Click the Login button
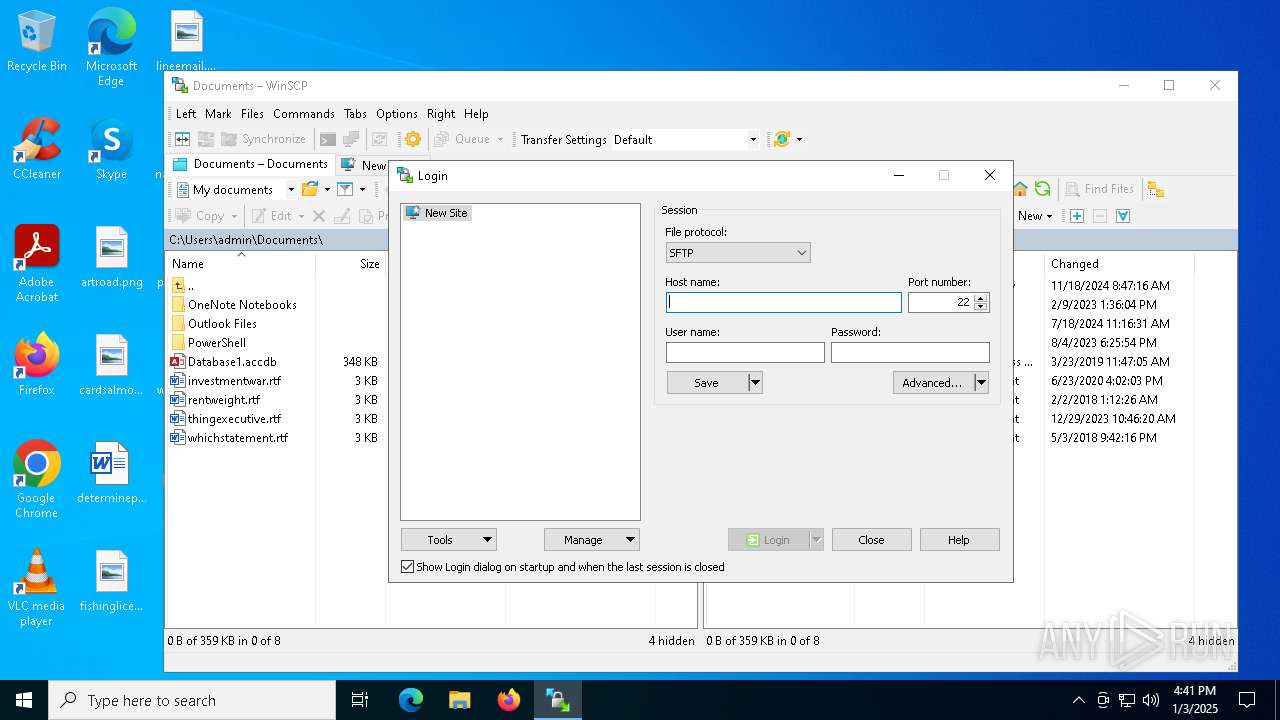This screenshot has height=720, width=1280. 768,539
